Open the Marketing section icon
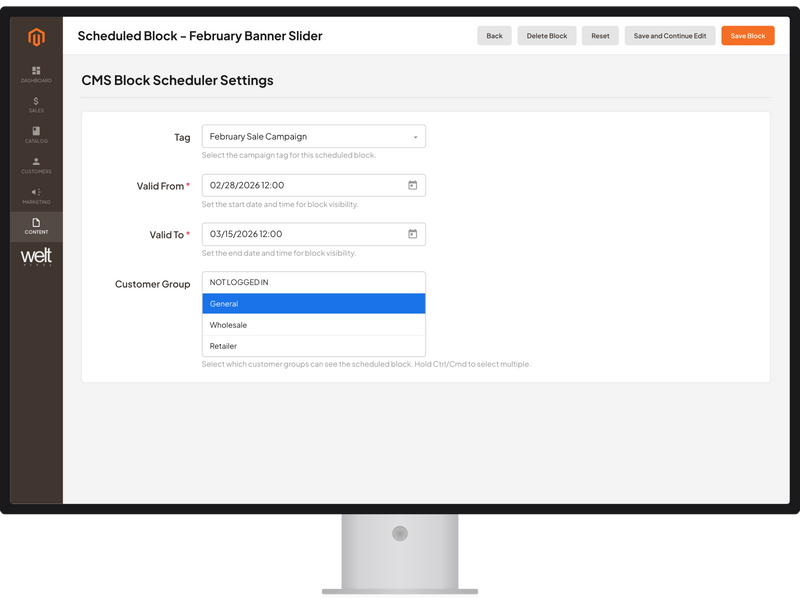Image resolution: width=800 pixels, height=600 pixels. (x=37, y=195)
